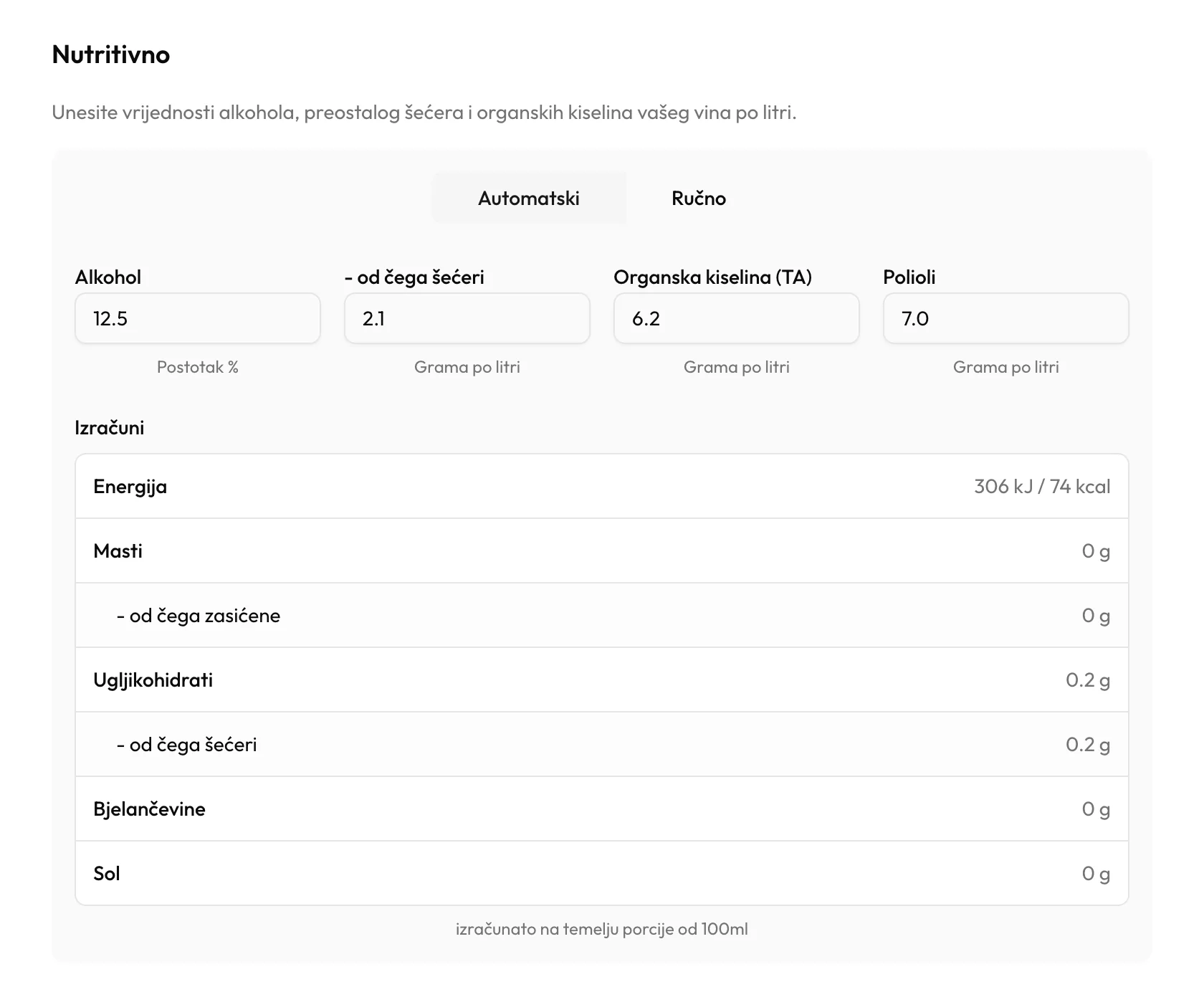Select the Ugljikohidrati row label

tap(153, 680)
